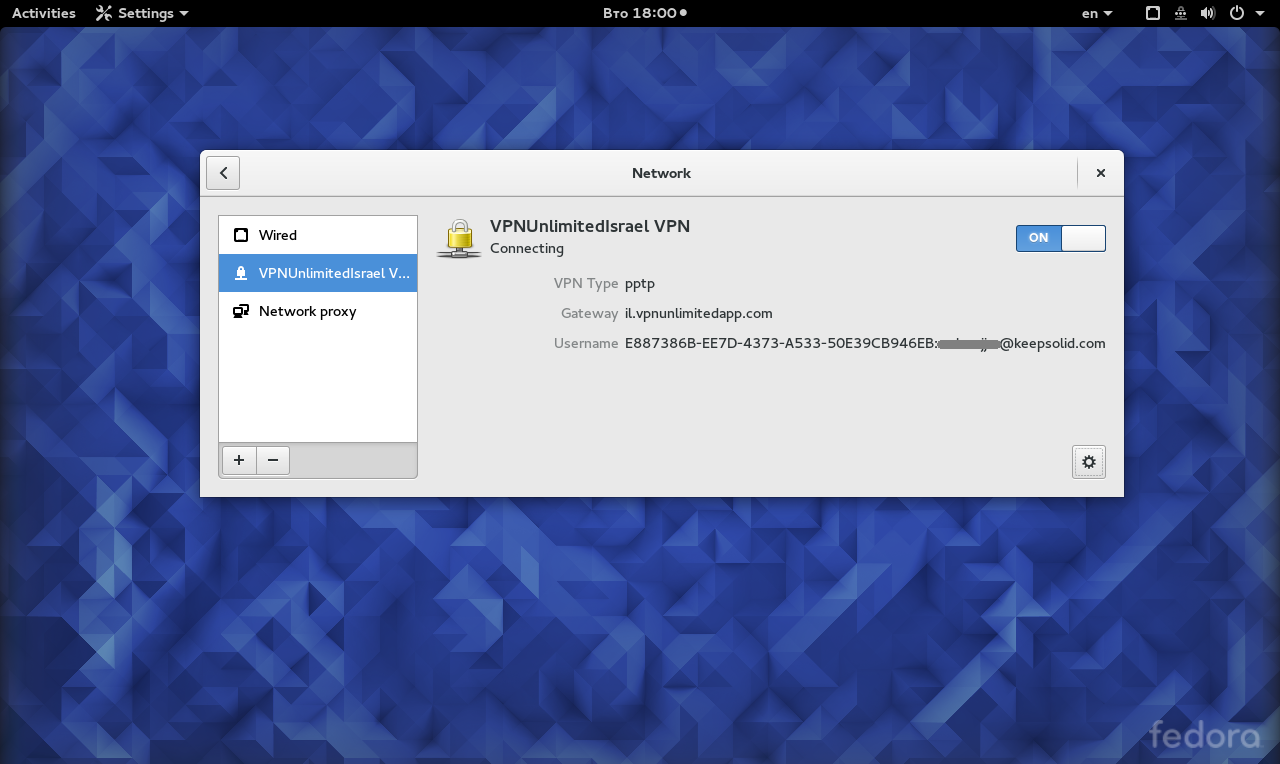Viewport: 1280px width, 764px height.
Task: Click the Network window title
Action: pos(661,173)
